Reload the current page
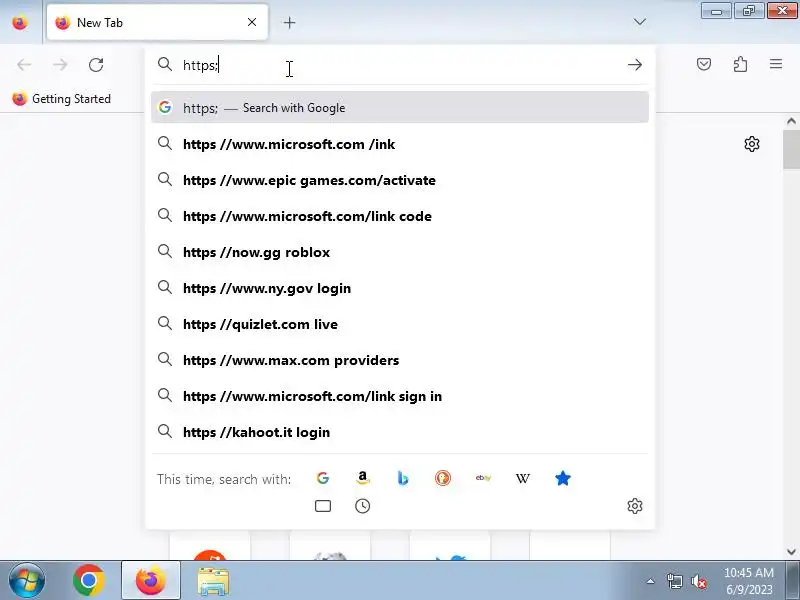Viewport: 800px width, 600px height. tap(96, 65)
